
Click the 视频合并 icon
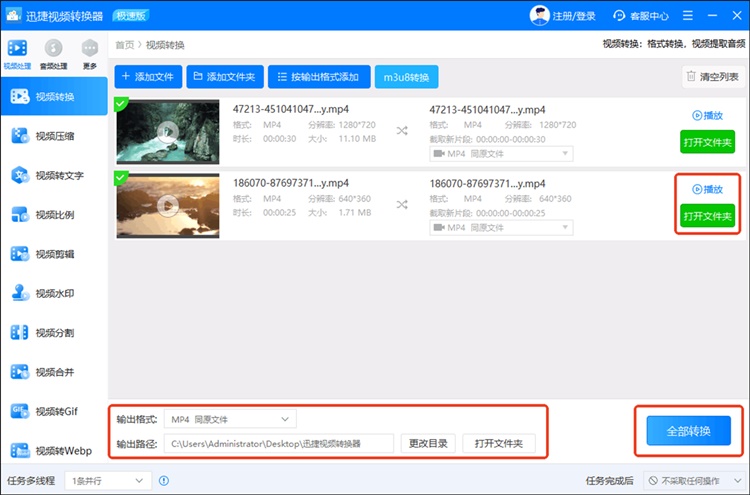[20, 372]
